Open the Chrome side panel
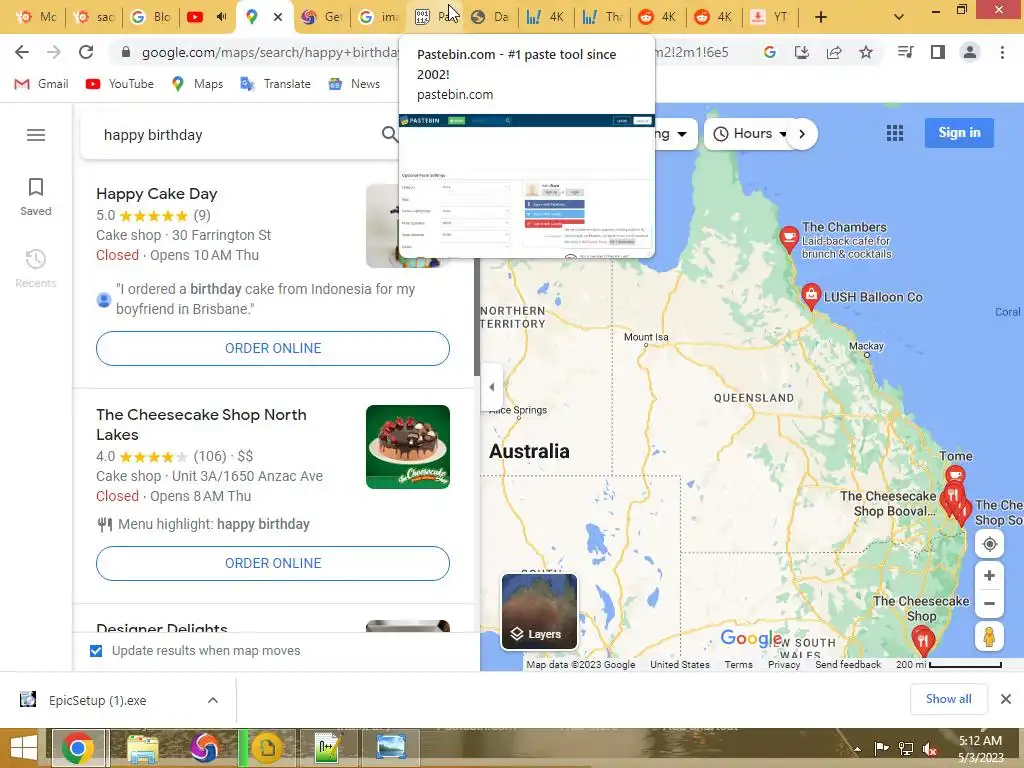The width and height of the screenshot is (1024, 768). pos(938,52)
